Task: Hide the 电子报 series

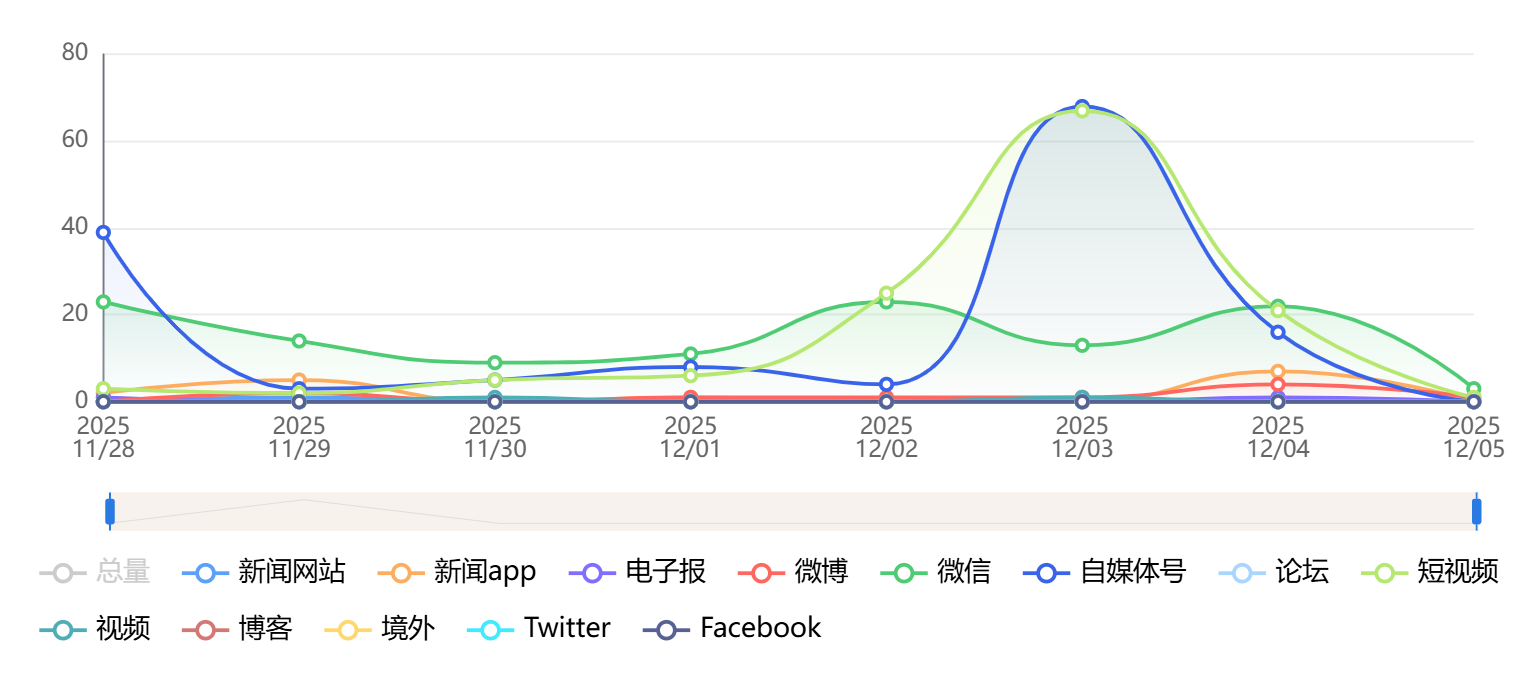Action: point(637,572)
